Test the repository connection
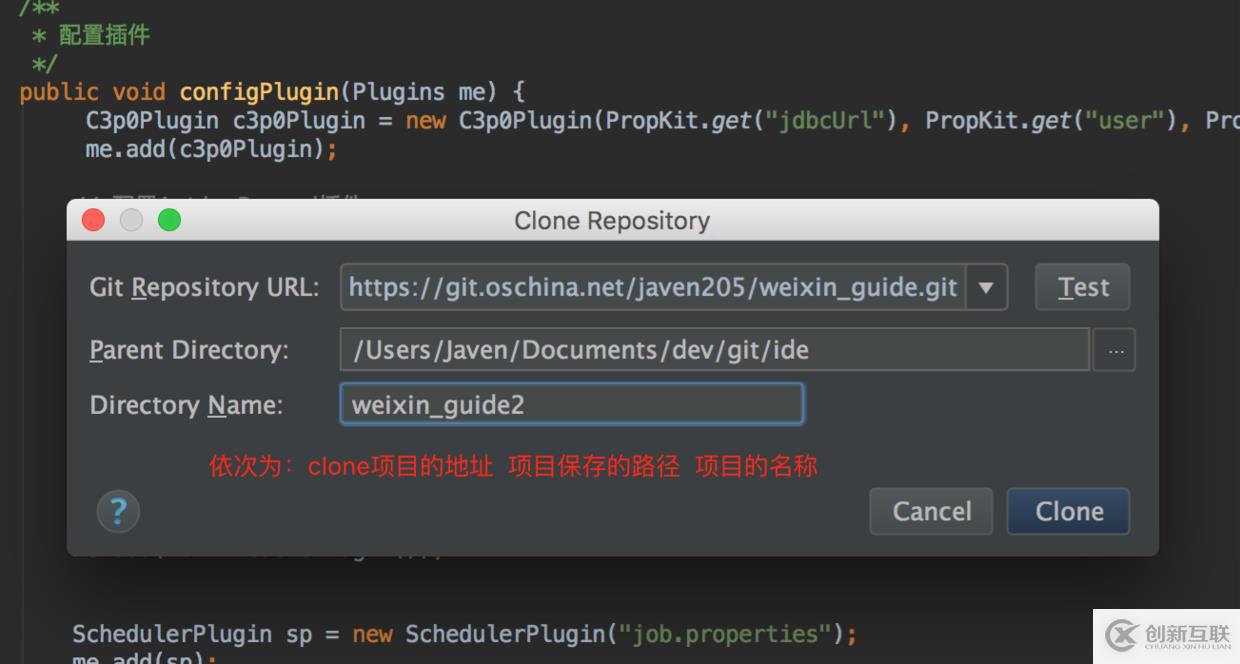This screenshot has width=1240, height=664. (1083, 288)
